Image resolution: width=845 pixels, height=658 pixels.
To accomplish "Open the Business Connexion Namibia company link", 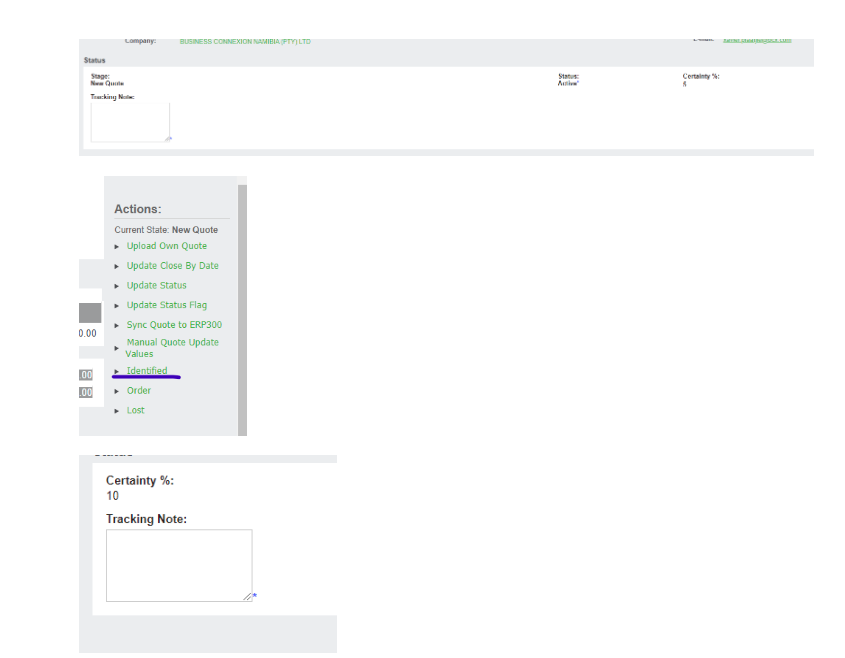I will click(245, 41).
